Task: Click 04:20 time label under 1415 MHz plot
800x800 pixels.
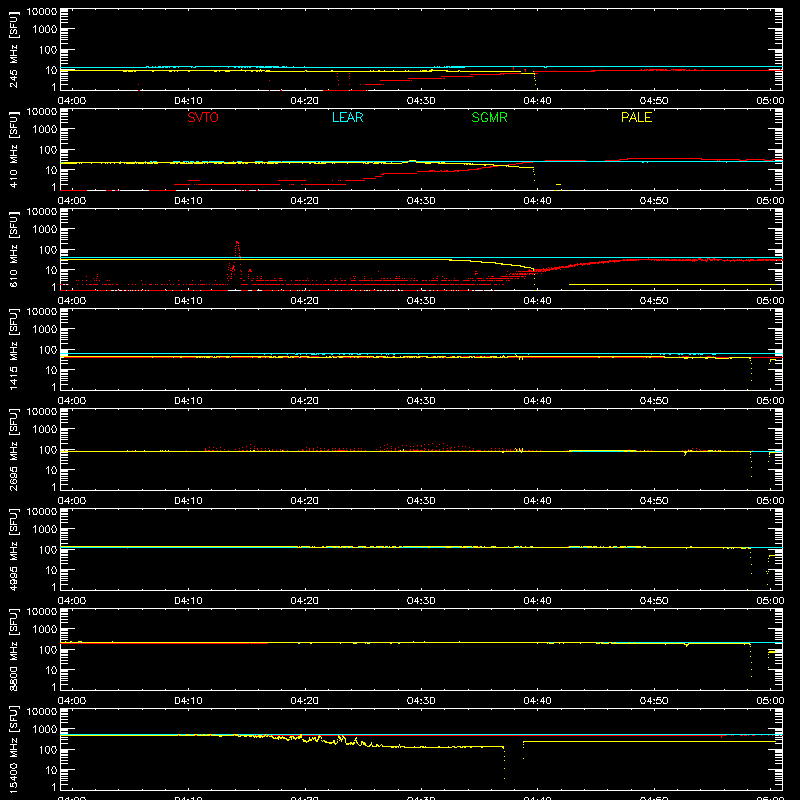Action: click(305, 401)
